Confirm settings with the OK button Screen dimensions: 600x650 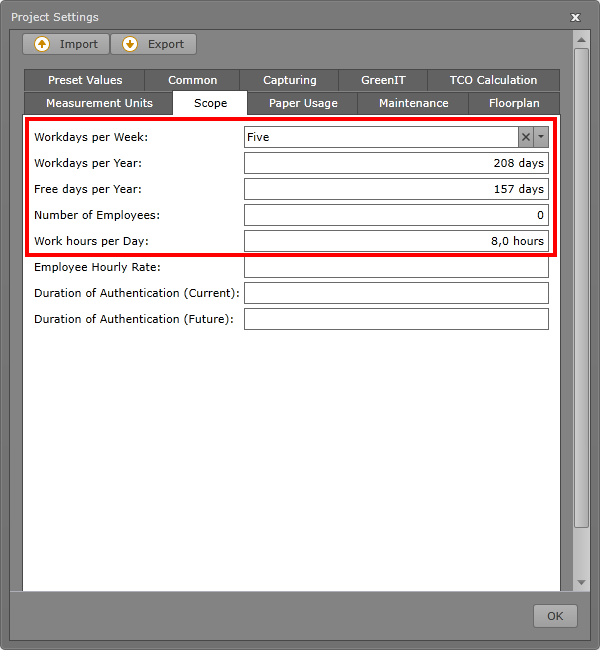point(555,616)
